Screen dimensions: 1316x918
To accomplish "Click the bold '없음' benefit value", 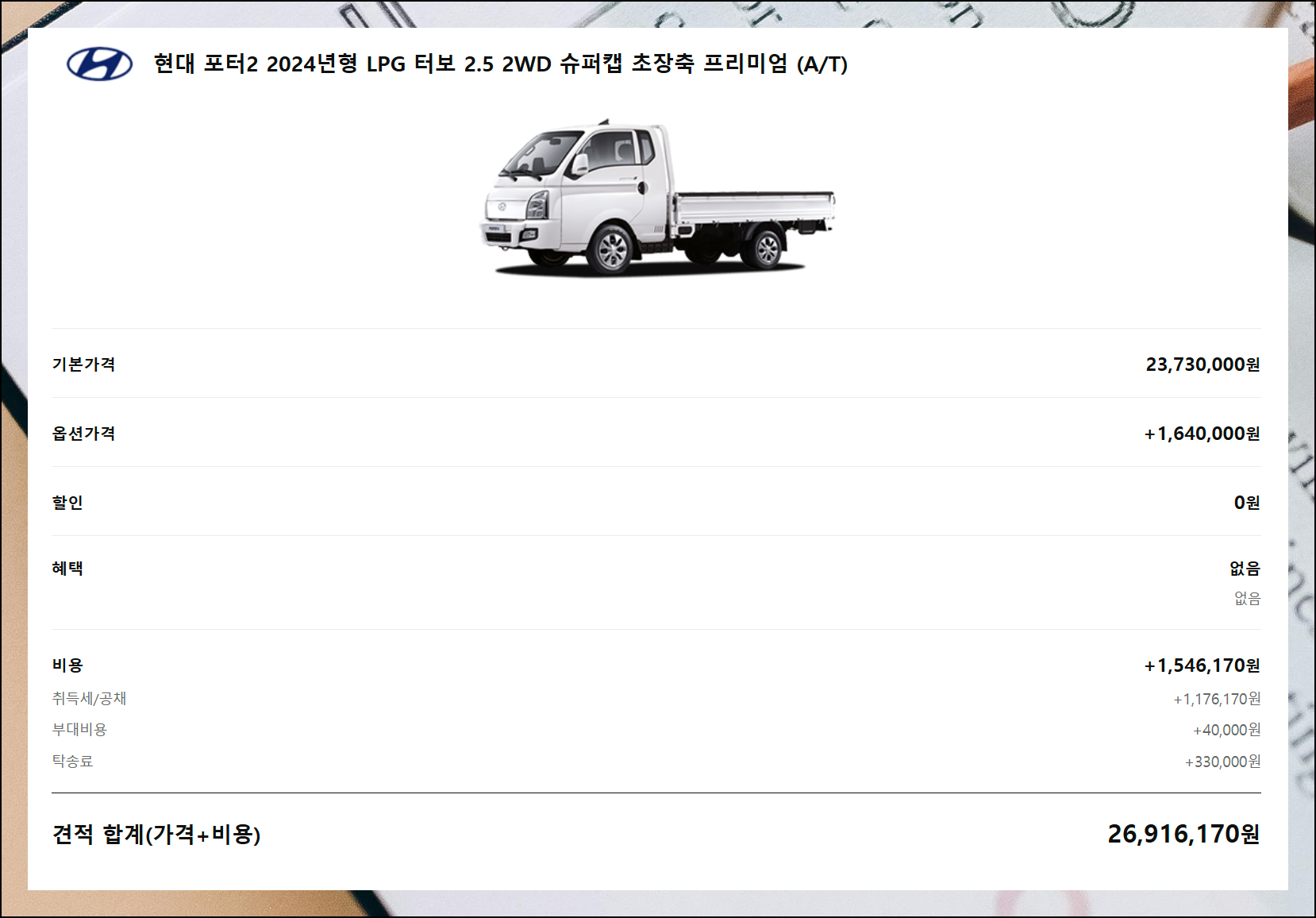I will pos(1245,568).
